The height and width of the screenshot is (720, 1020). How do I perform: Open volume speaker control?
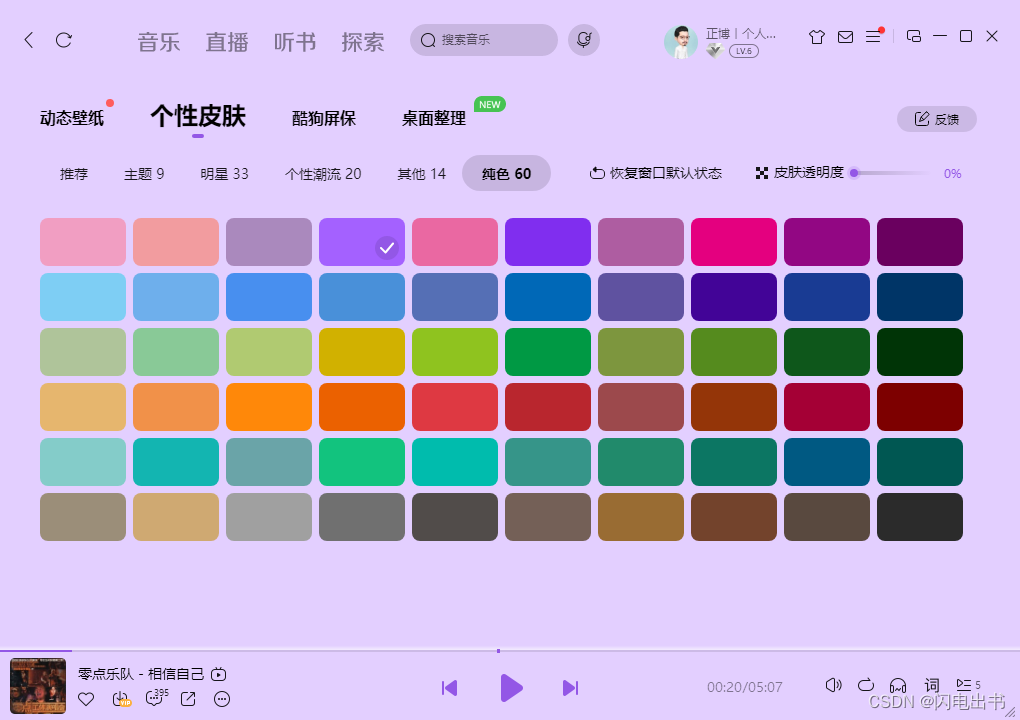[x=833, y=685]
